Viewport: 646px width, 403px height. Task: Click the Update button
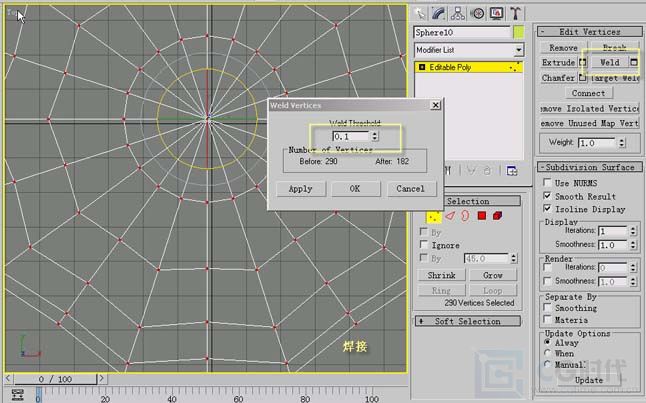tap(589, 380)
